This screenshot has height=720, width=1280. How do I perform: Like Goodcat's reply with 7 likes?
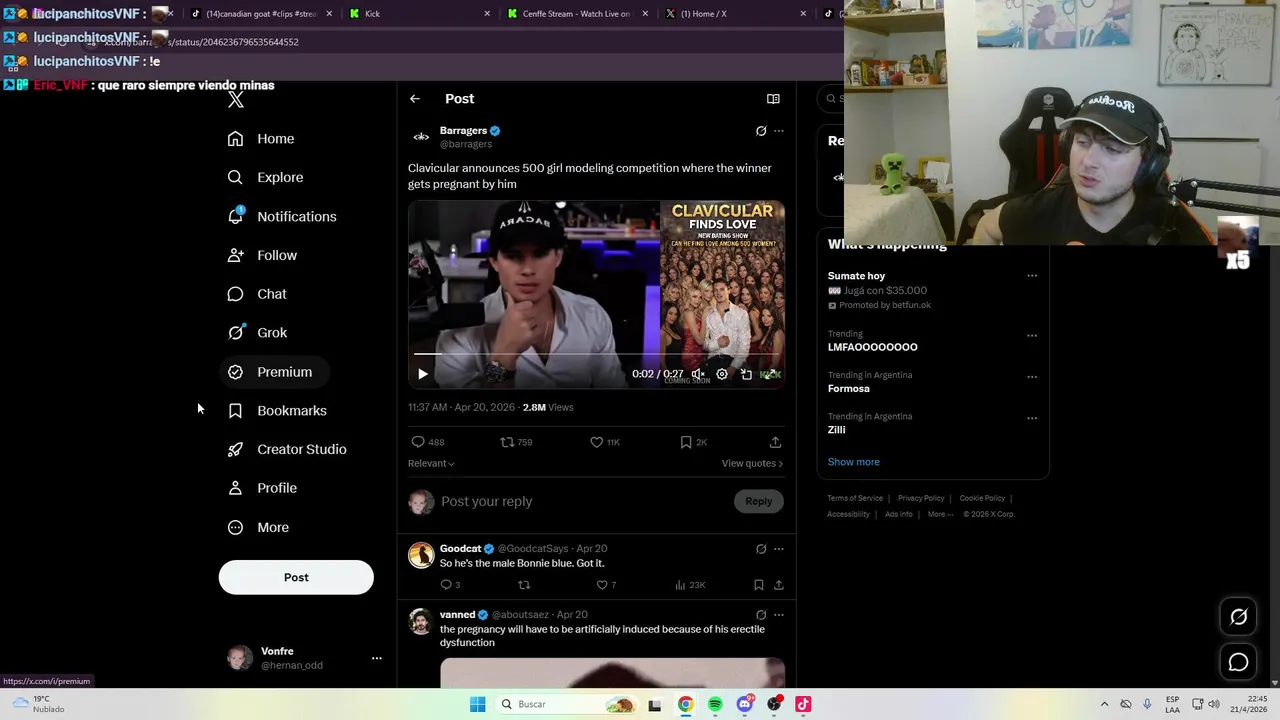[x=606, y=585]
